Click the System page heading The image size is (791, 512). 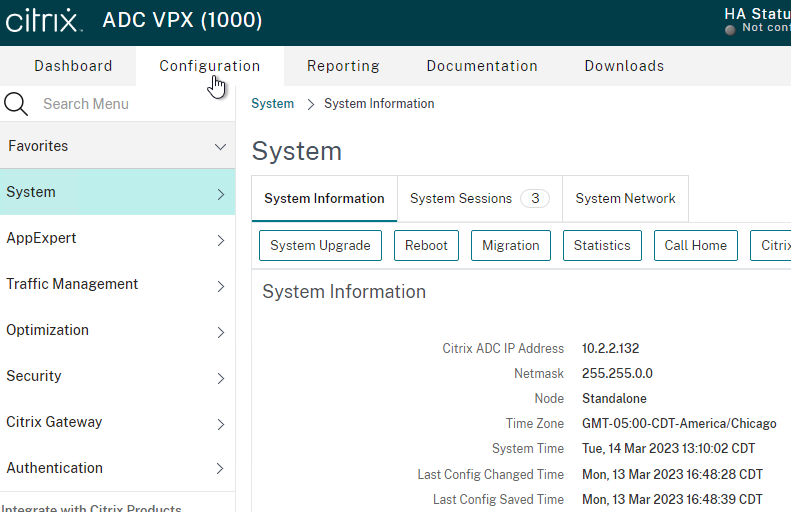coord(297,151)
